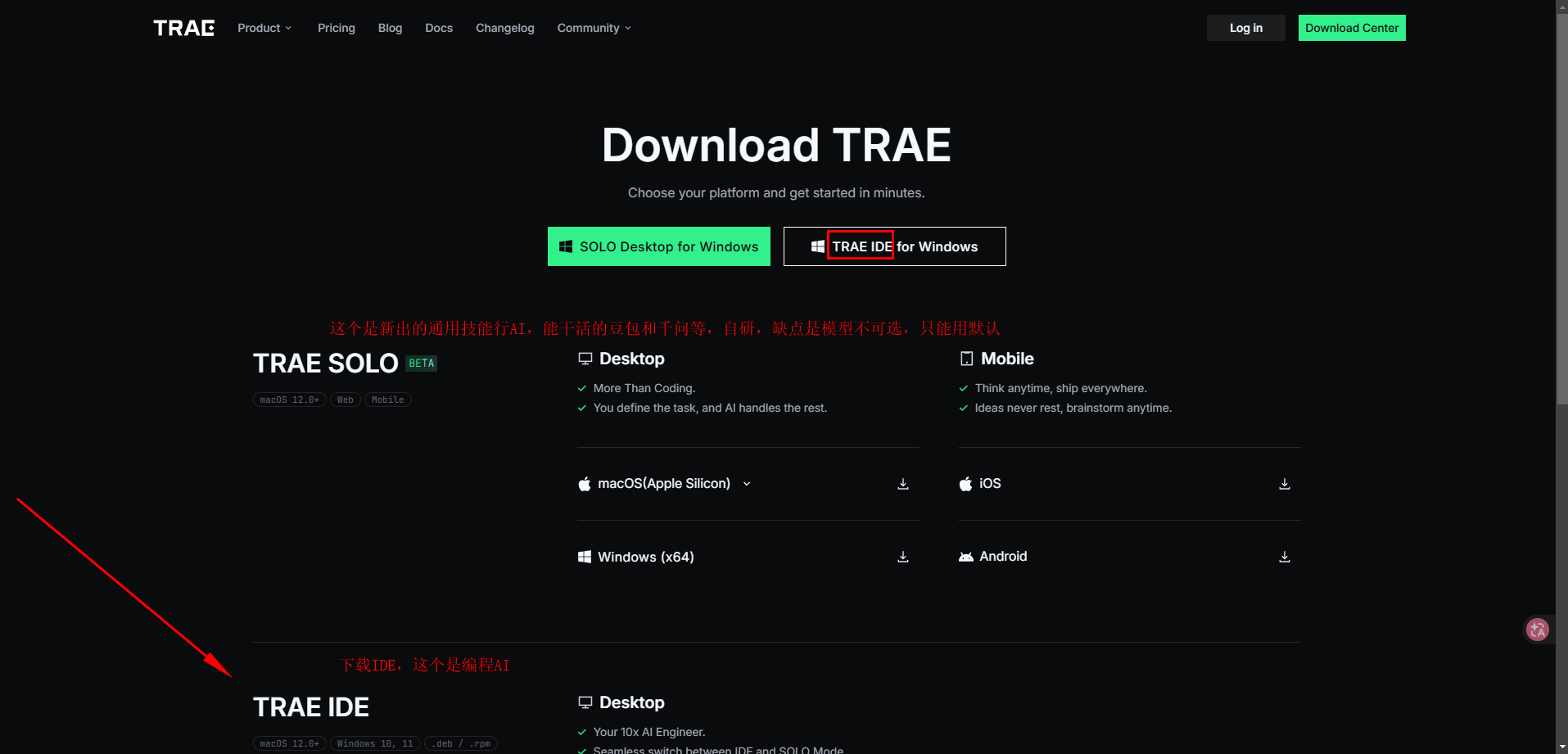Click the Mobile tag under TRAE SOLO
The height and width of the screenshot is (754, 1568).
388,400
